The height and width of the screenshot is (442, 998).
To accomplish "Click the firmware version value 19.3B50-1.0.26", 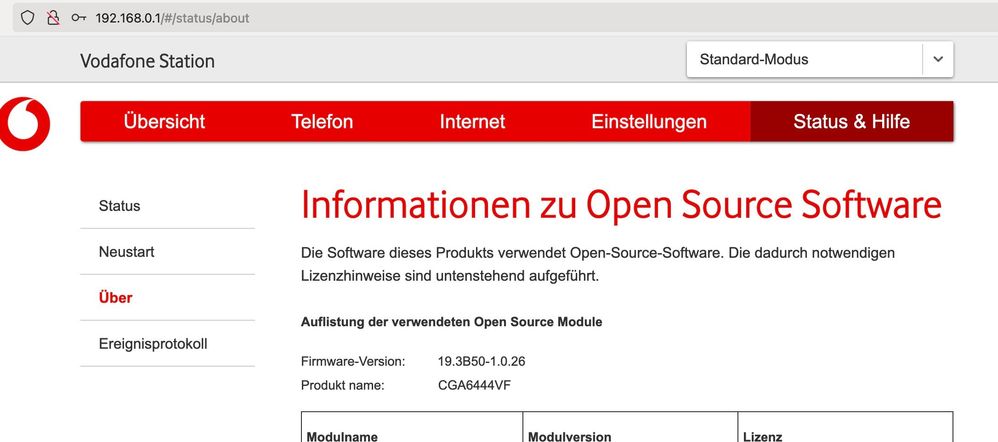I will coord(481,362).
